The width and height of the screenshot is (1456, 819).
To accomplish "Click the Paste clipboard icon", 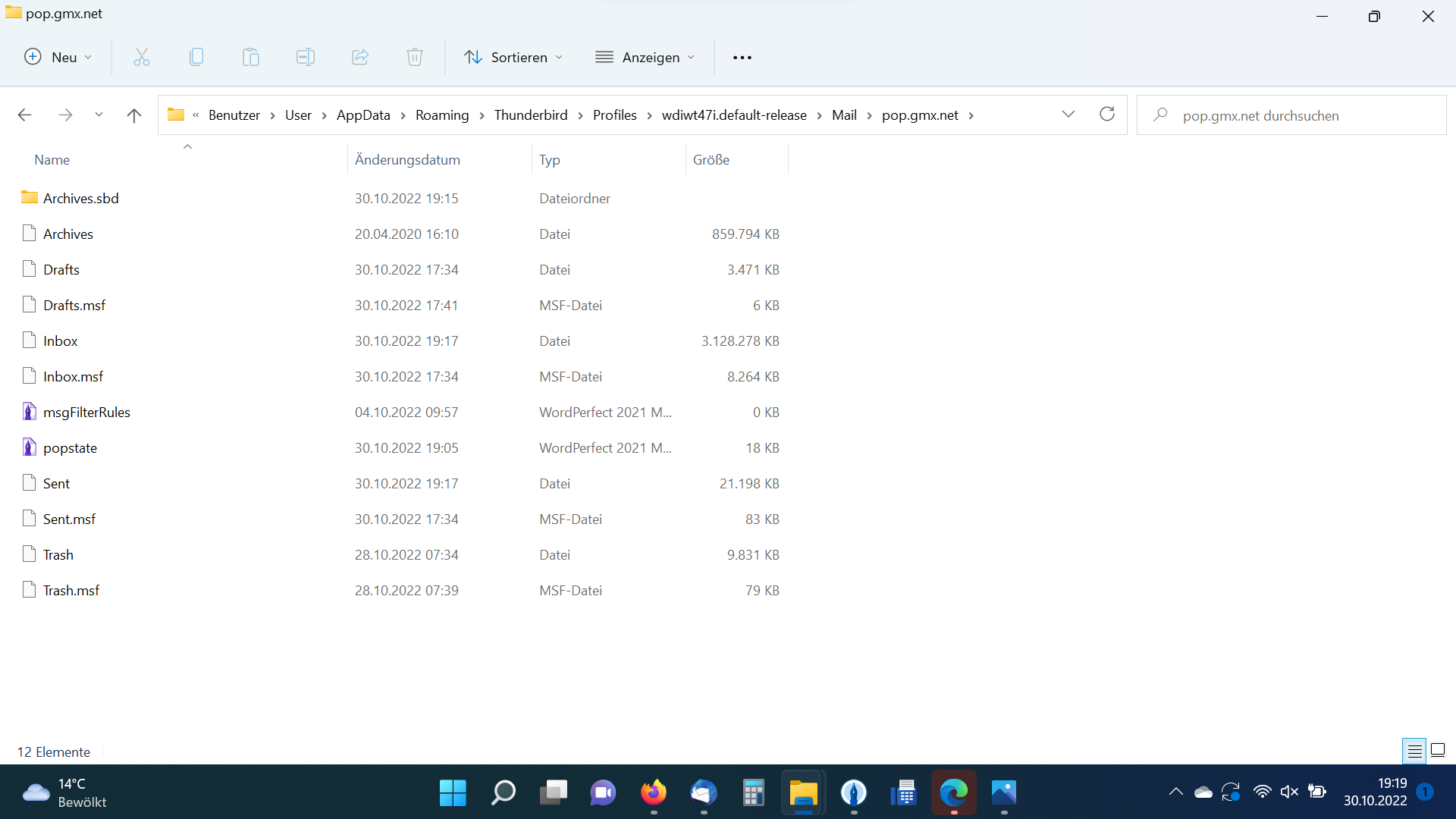I will coord(251,57).
